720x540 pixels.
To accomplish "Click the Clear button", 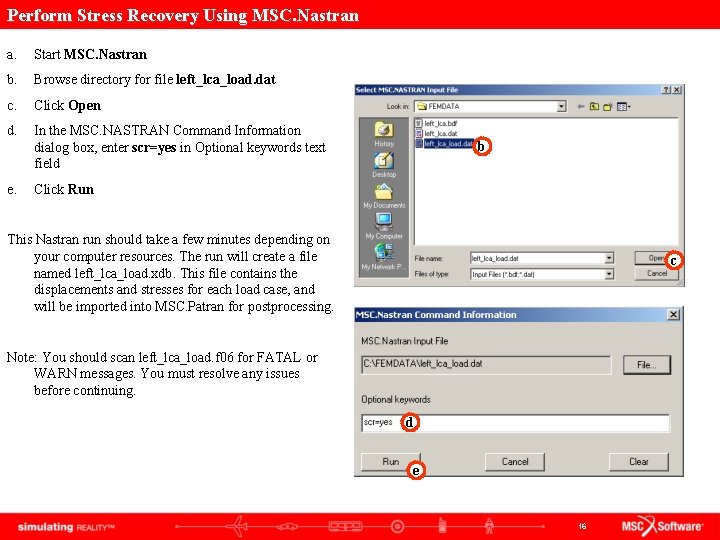I will coord(639,462).
